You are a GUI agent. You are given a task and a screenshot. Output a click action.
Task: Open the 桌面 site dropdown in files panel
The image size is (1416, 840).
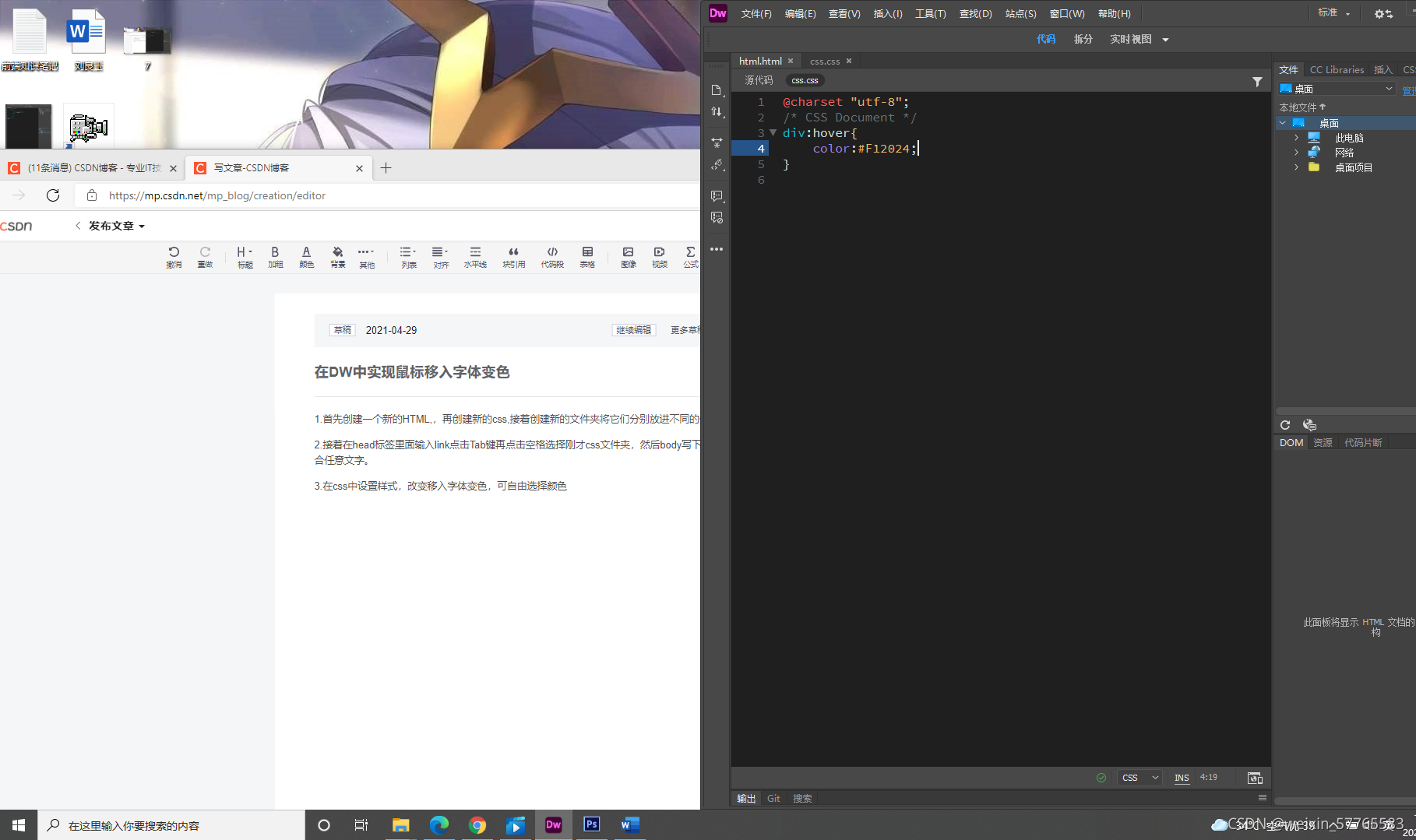1336,89
